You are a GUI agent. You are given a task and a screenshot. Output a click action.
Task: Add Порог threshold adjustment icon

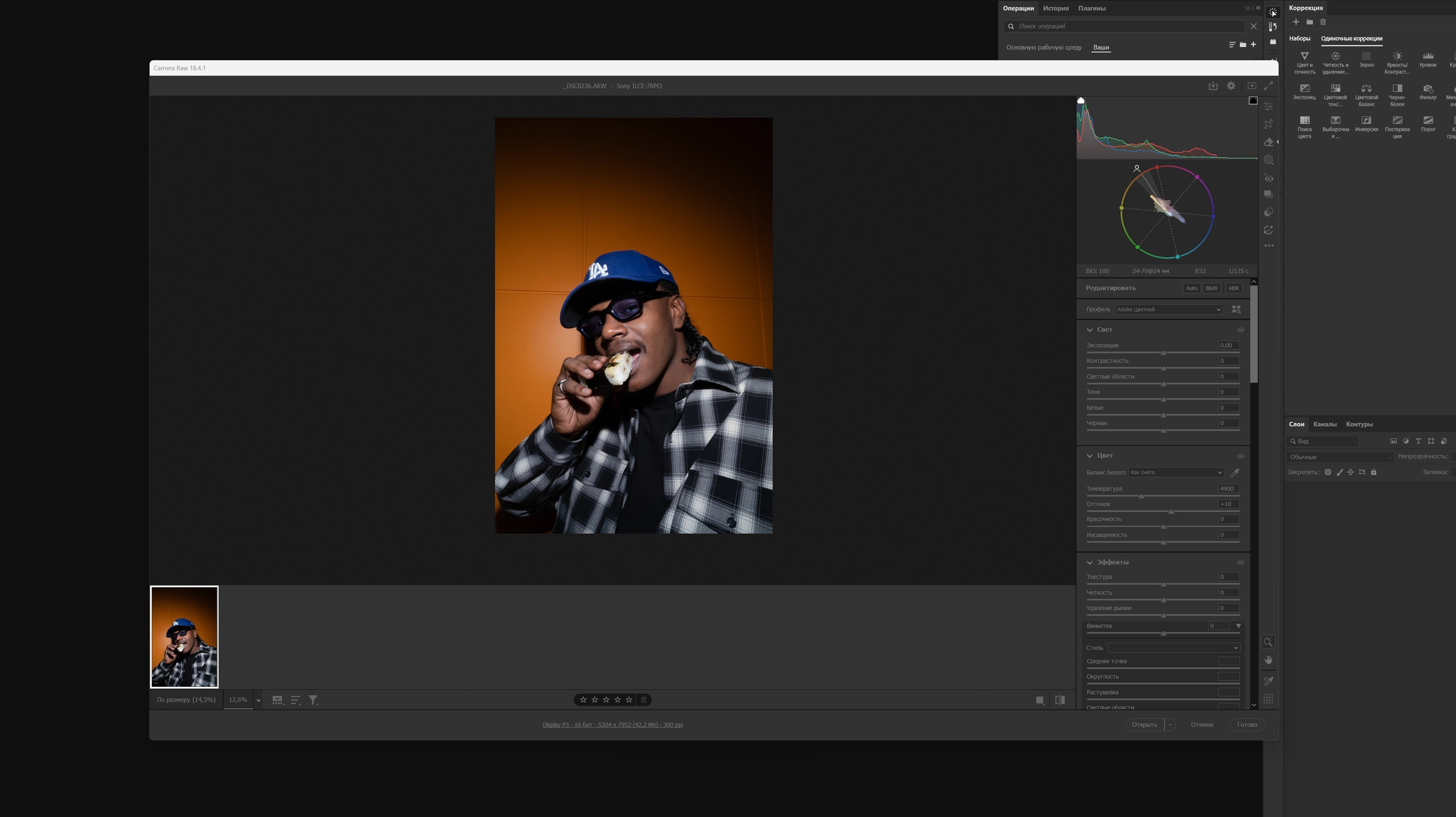(x=1428, y=123)
